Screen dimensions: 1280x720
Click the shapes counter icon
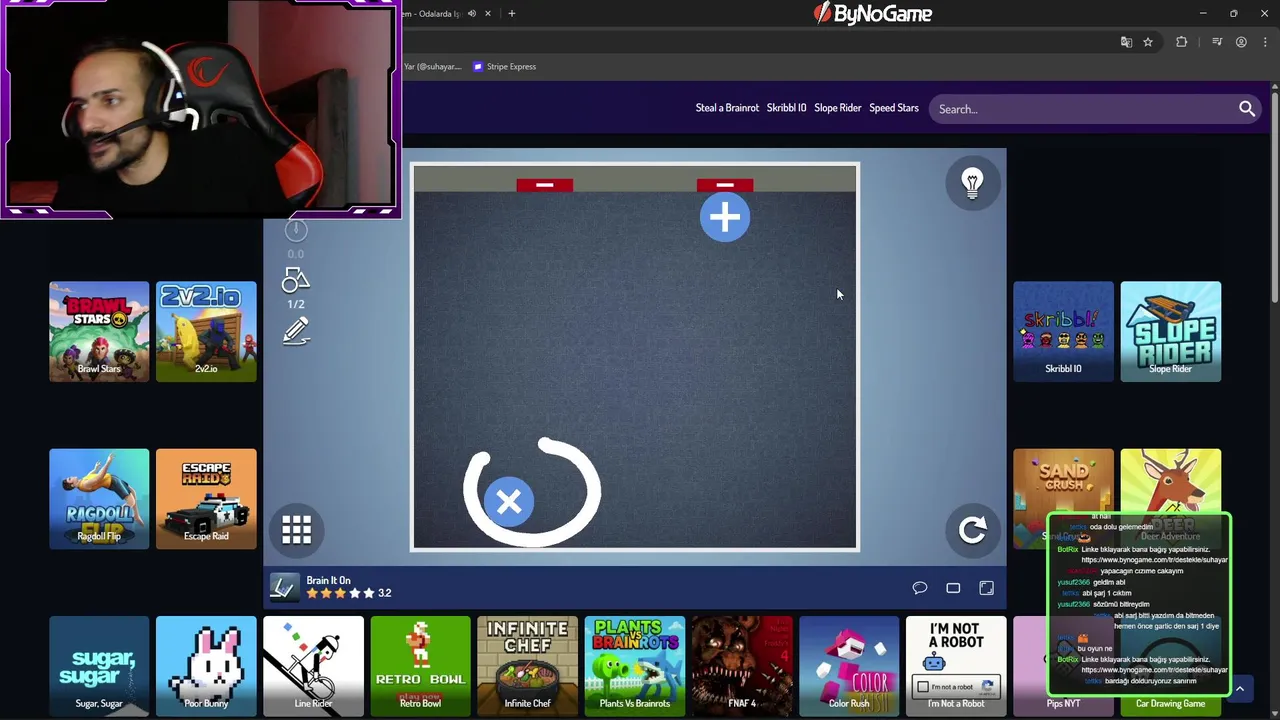point(296,281)
